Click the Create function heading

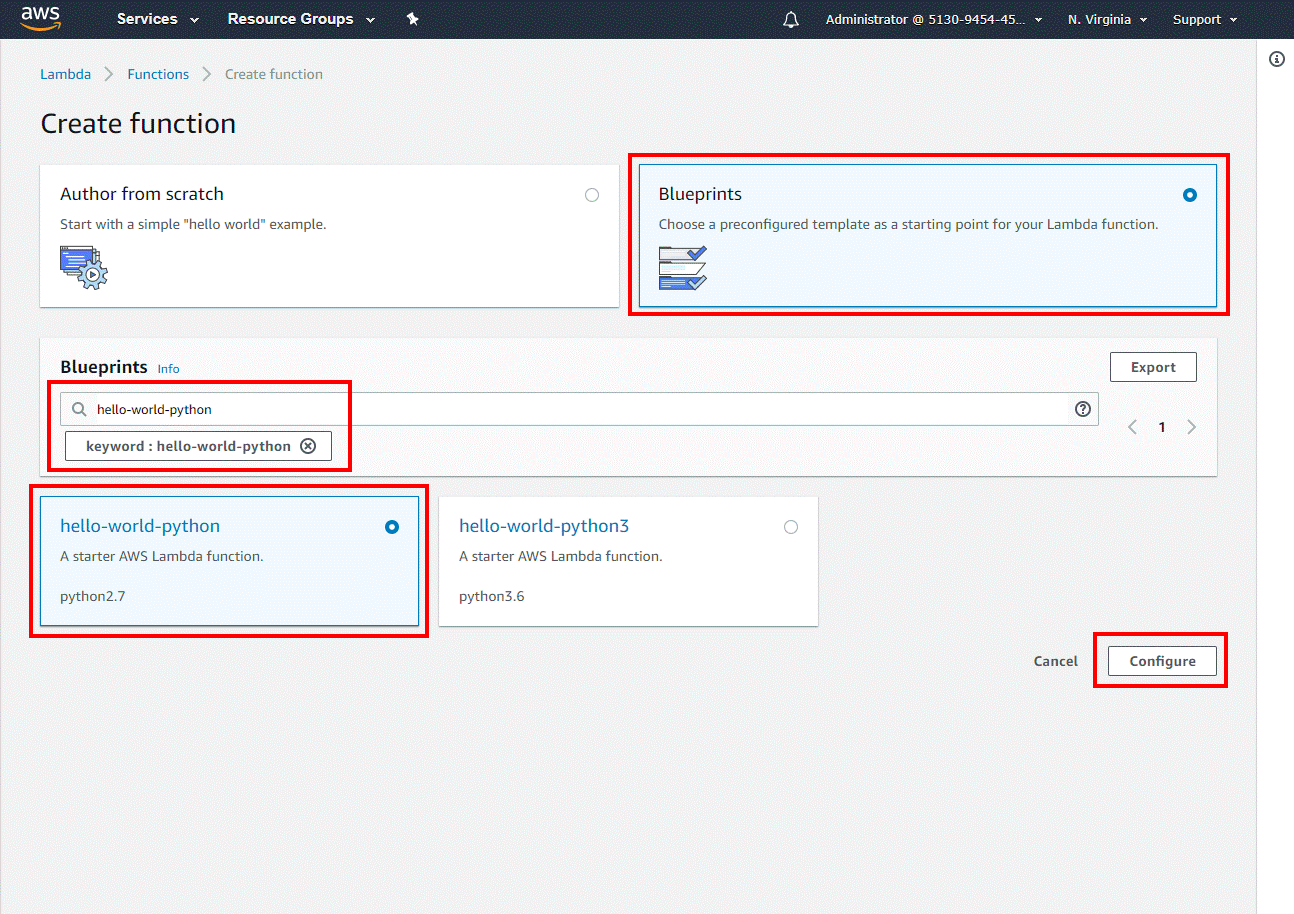pyautogui.click(x=139, y=123)
